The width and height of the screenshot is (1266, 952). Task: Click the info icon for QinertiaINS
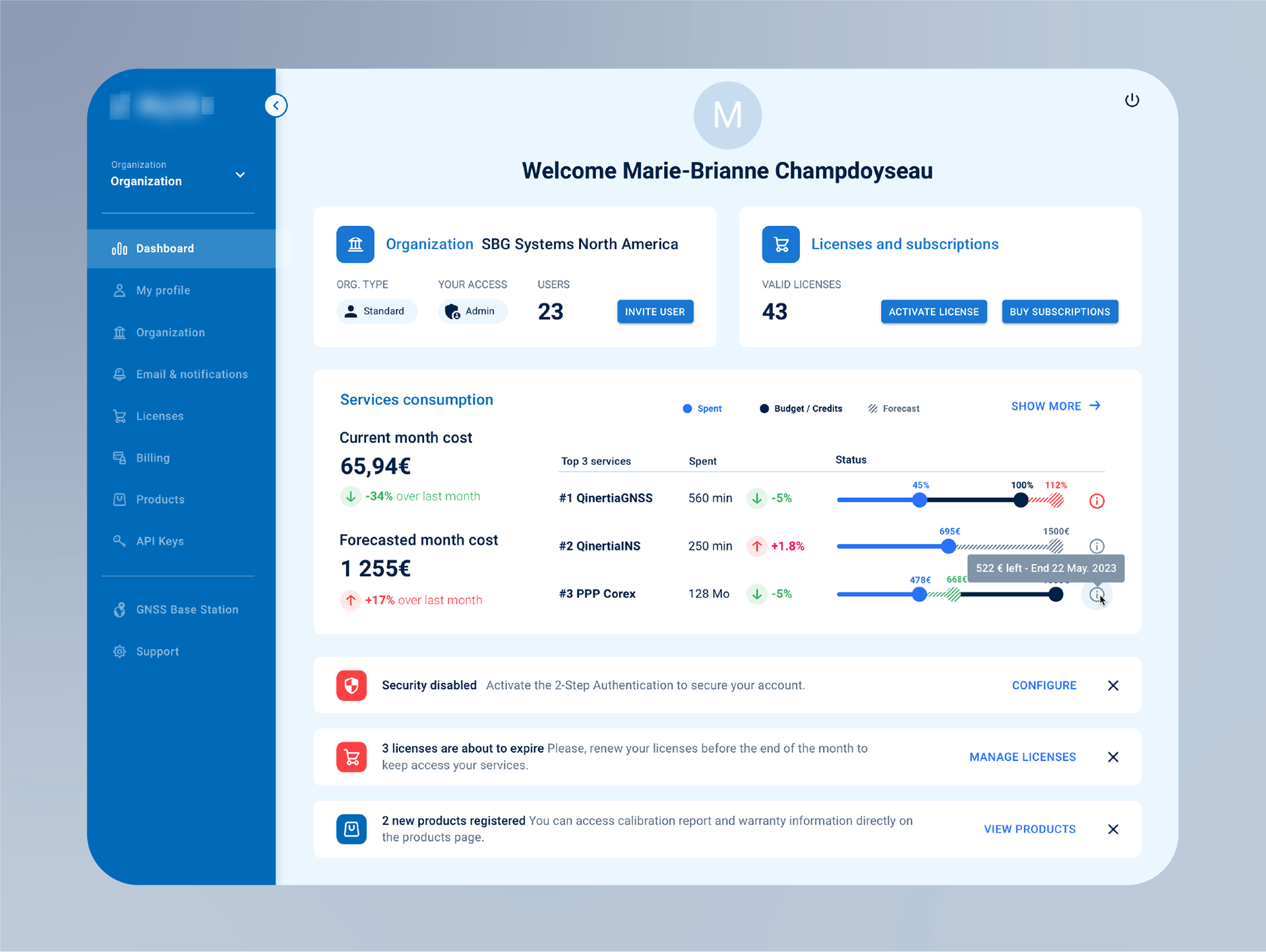tap(1097, 546)
